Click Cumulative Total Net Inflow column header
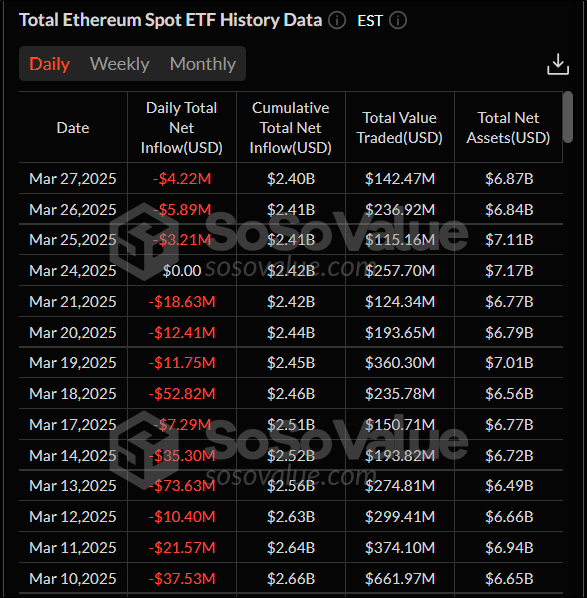The width and height of the screenshot is (587, 598). [291, 128]
